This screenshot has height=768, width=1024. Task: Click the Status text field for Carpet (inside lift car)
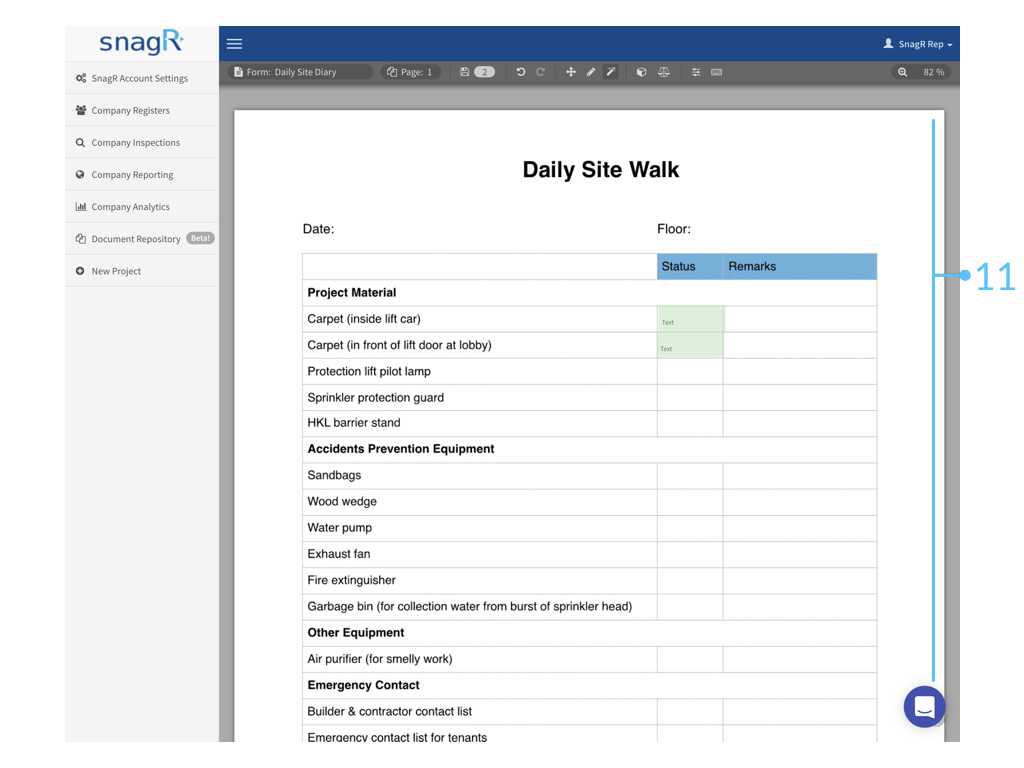[690, 319]
